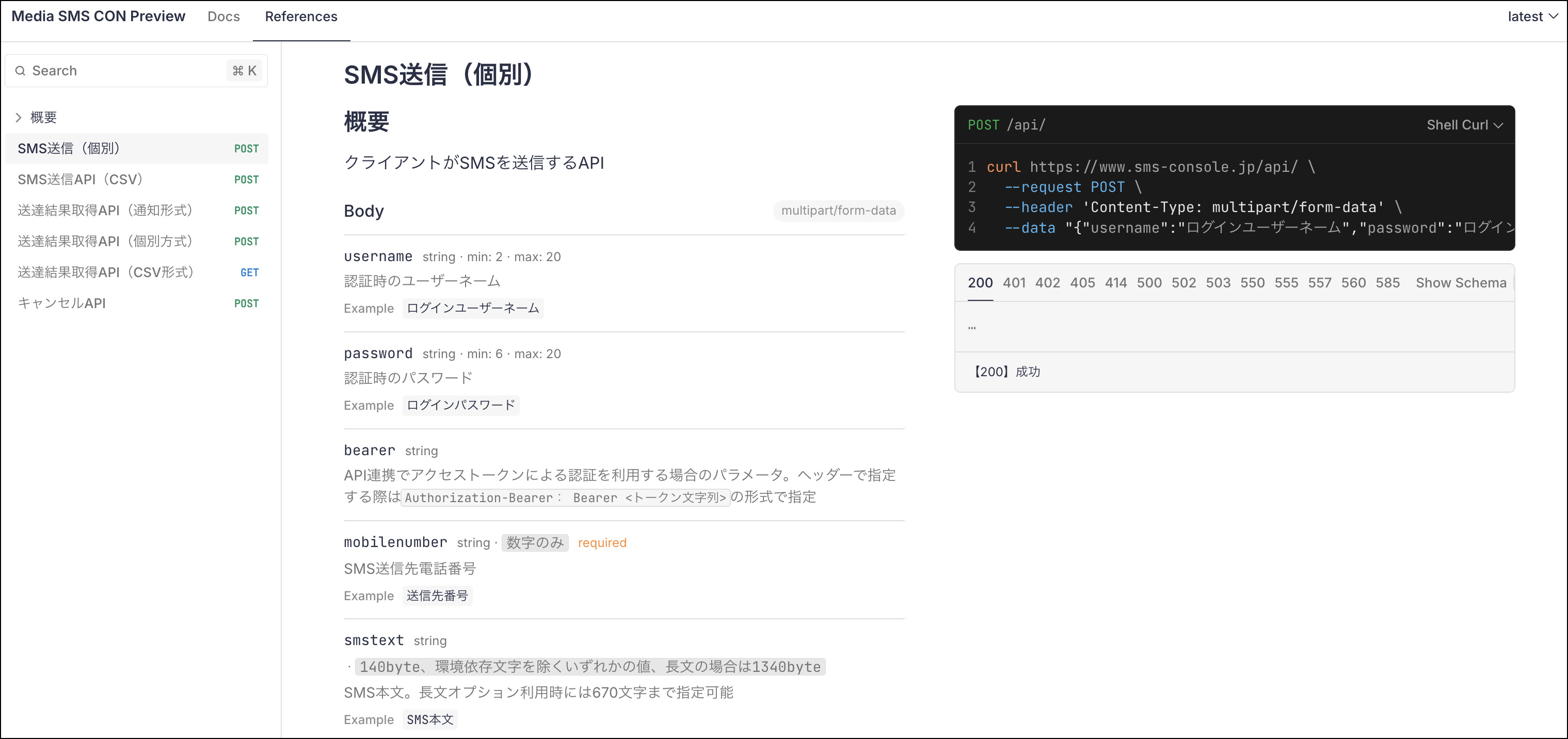1568x739 pixels.
Task: Select the 414 response tab
Action: [1116, 283]
